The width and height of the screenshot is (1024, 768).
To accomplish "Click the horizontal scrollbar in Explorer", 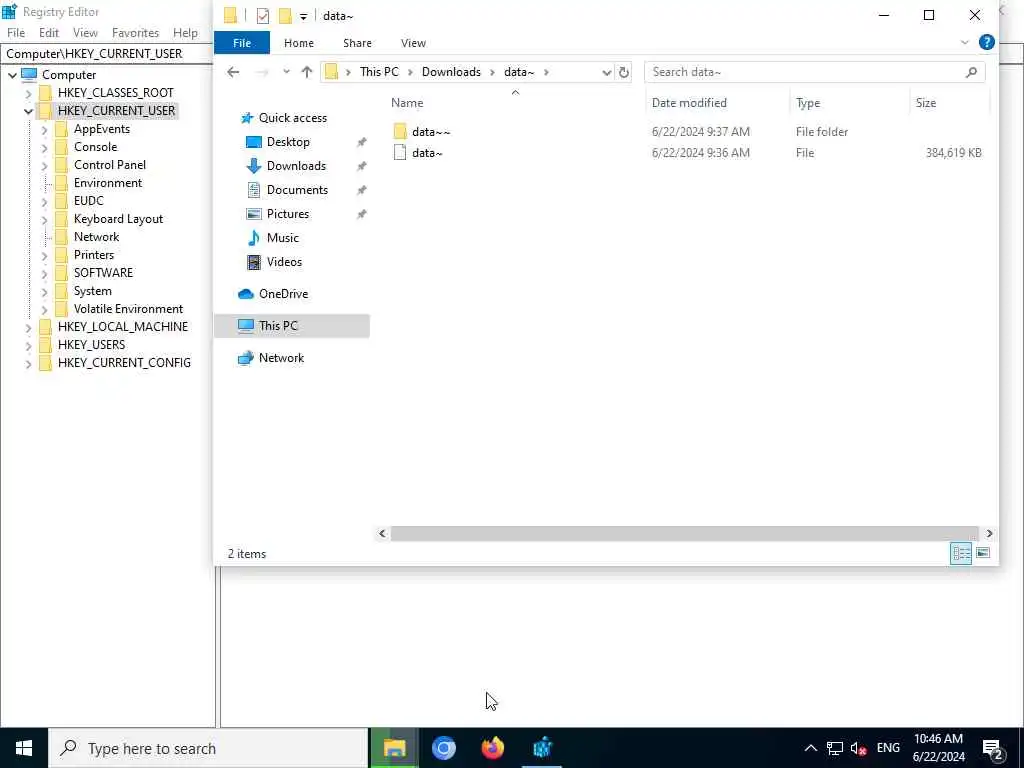I will 684,534.
